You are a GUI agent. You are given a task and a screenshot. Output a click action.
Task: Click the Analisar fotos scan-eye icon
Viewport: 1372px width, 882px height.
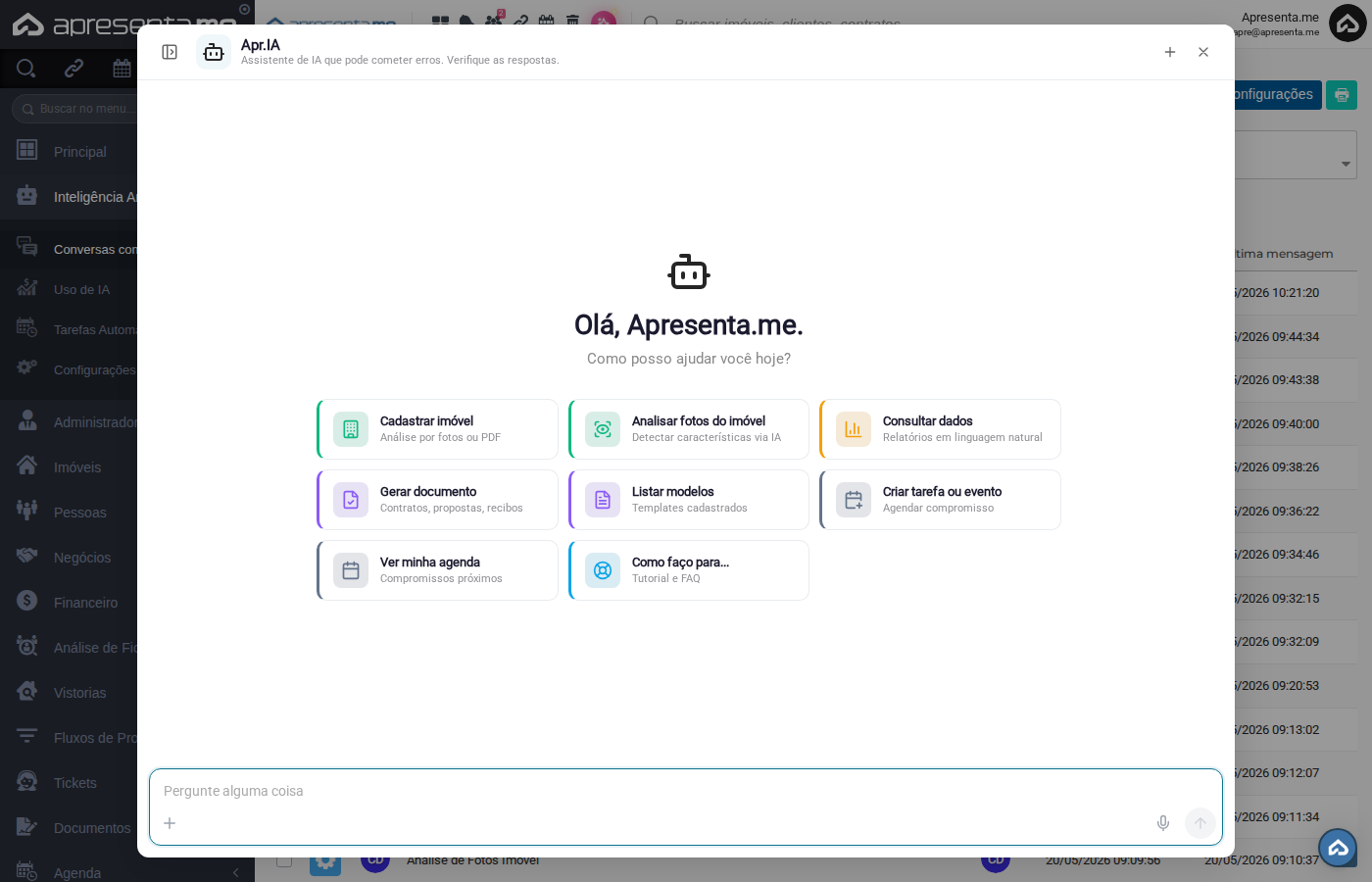coord(603,429)
